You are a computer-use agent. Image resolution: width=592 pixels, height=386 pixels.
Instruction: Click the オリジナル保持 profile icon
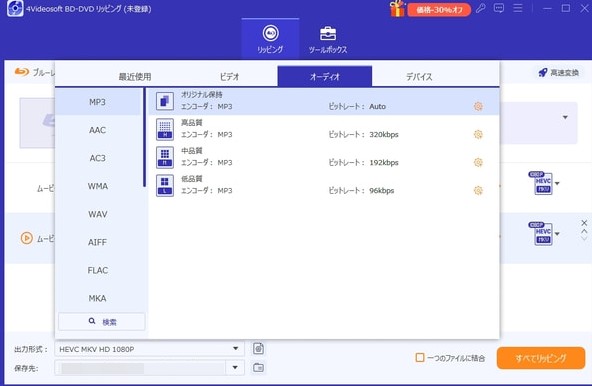[x=165, y=101]
